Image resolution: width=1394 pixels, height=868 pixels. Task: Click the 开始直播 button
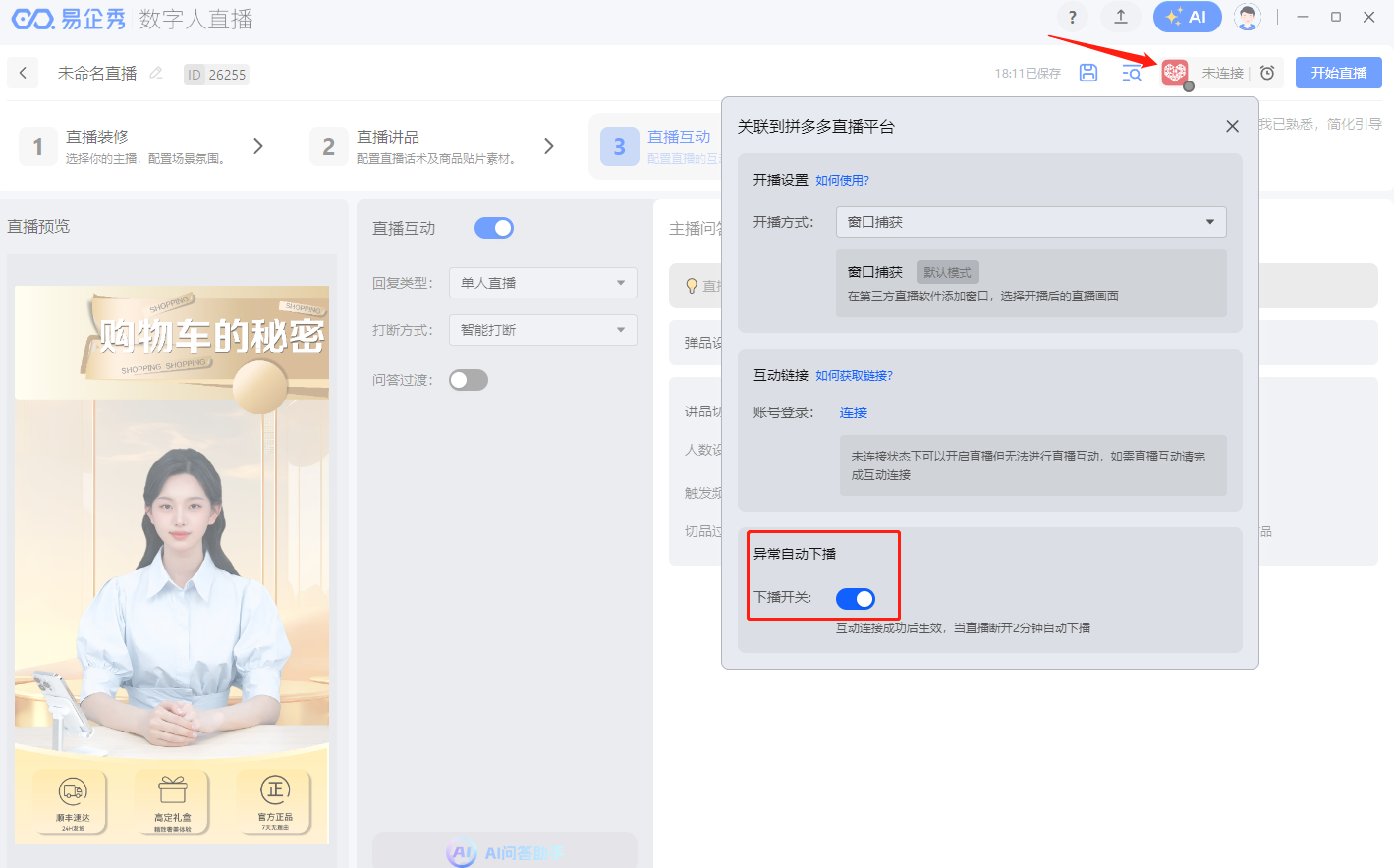click(x=1338, y=73)
